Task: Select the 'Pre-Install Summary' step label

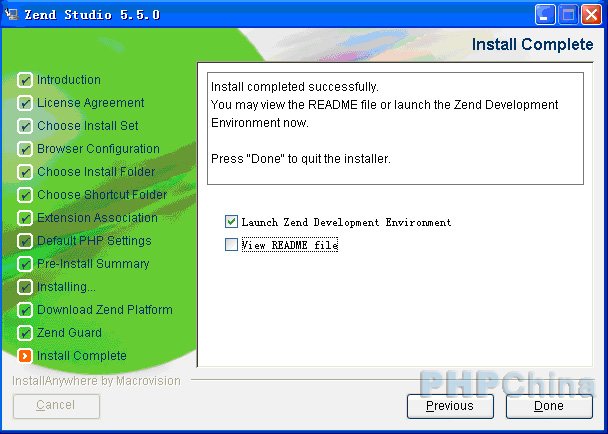Action: [93, 264]
